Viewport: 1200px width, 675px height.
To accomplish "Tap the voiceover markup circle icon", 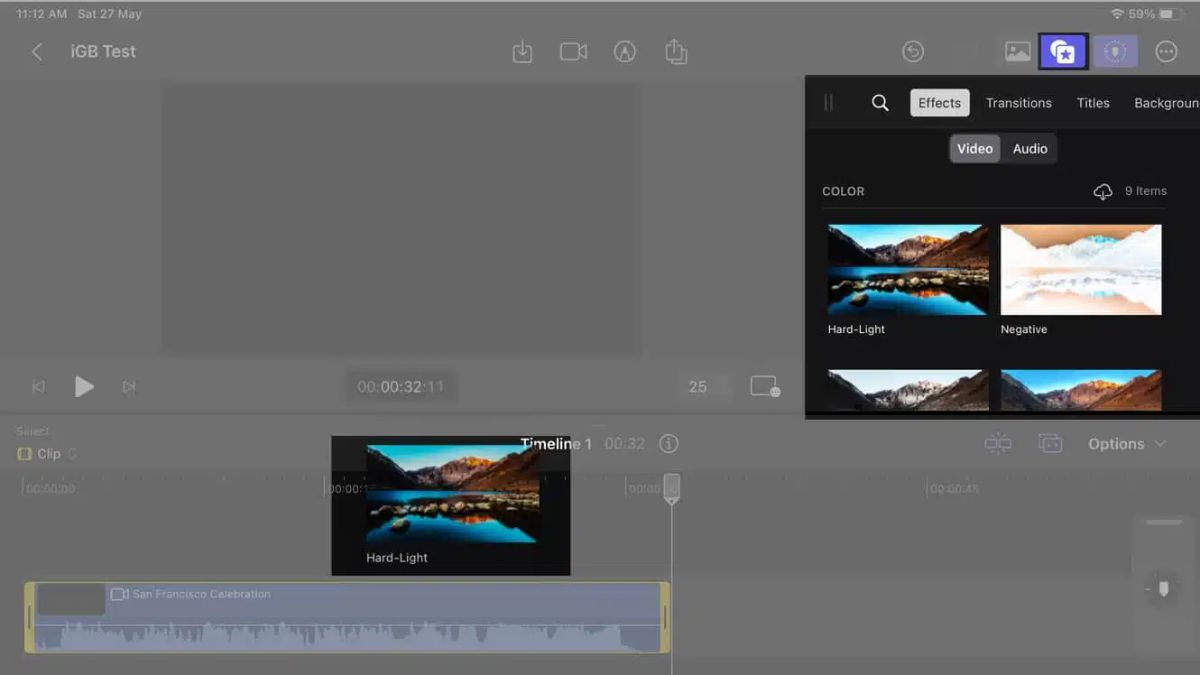I will 625,52.
